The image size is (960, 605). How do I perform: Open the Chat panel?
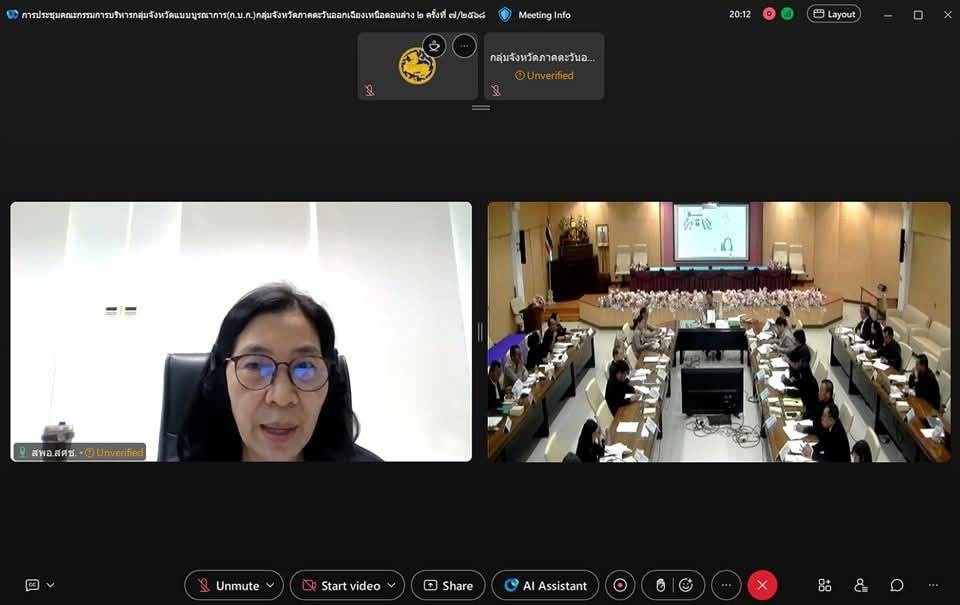897,585
